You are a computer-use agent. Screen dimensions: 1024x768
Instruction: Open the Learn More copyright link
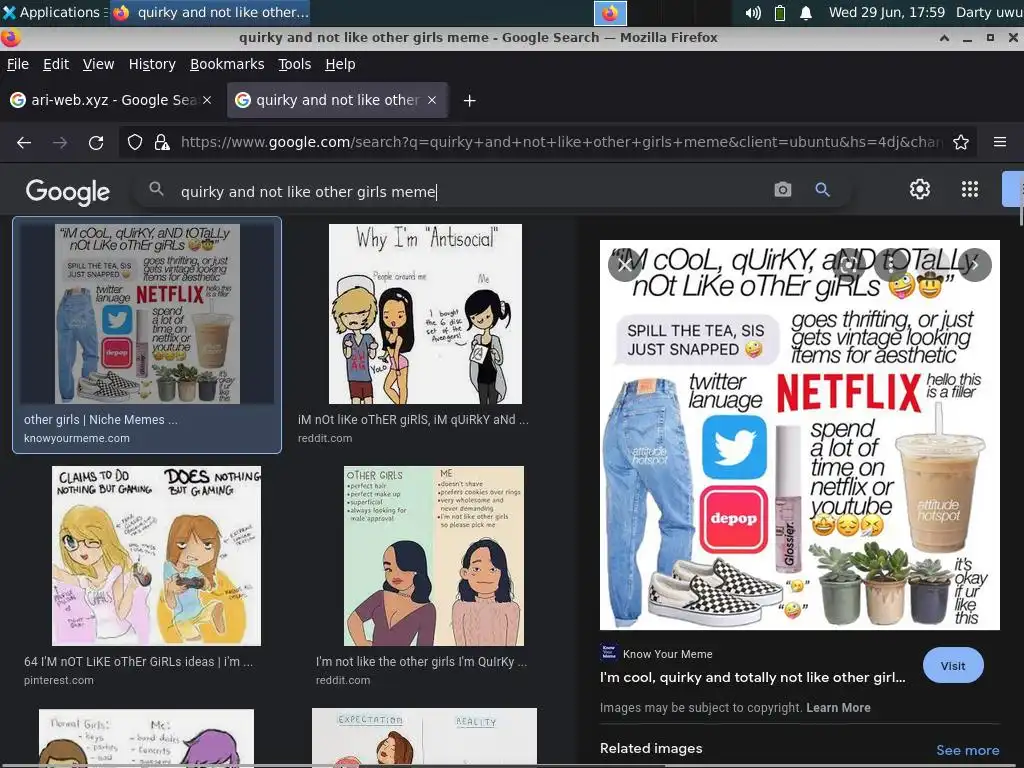click(838, 707)
